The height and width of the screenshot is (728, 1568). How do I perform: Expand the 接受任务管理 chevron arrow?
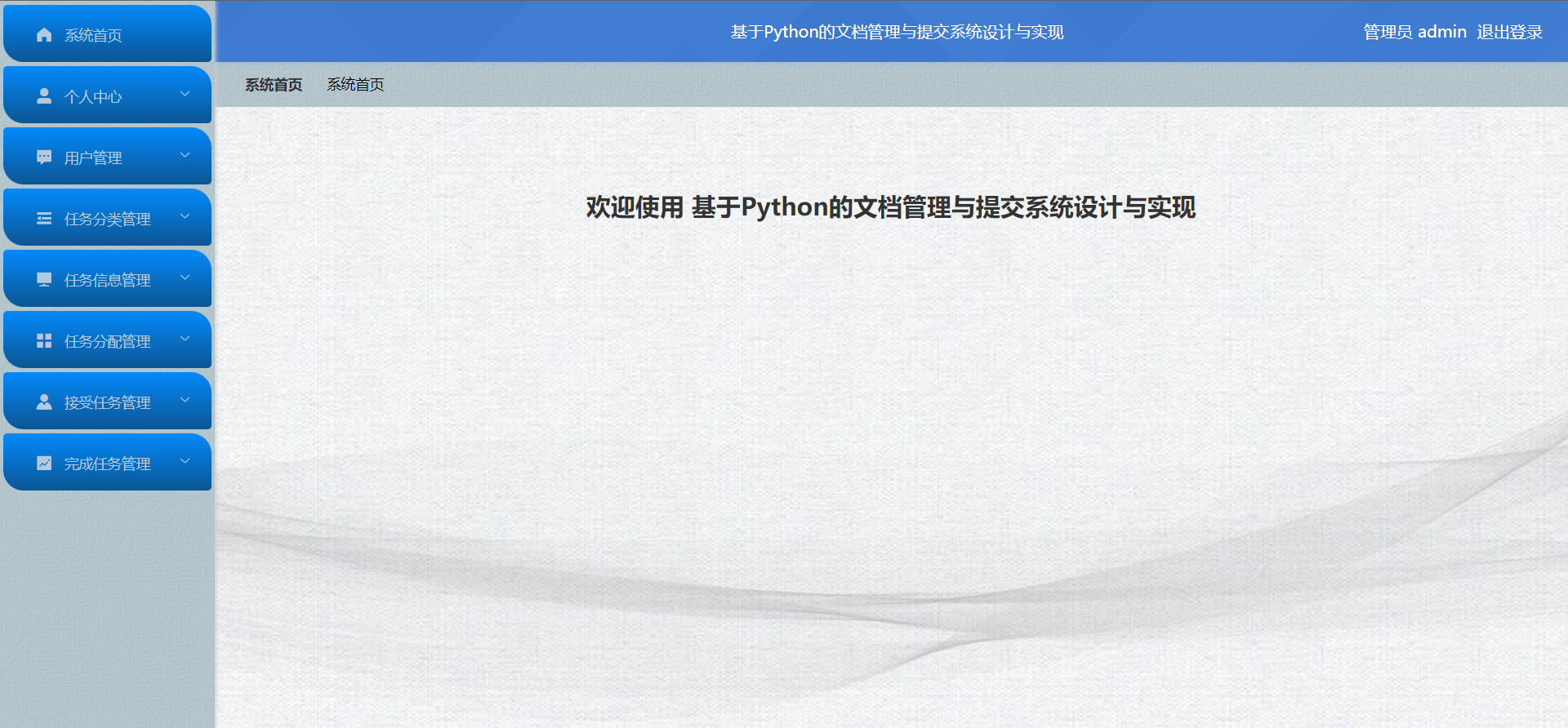pyautogui.click(x=185, y=400)
